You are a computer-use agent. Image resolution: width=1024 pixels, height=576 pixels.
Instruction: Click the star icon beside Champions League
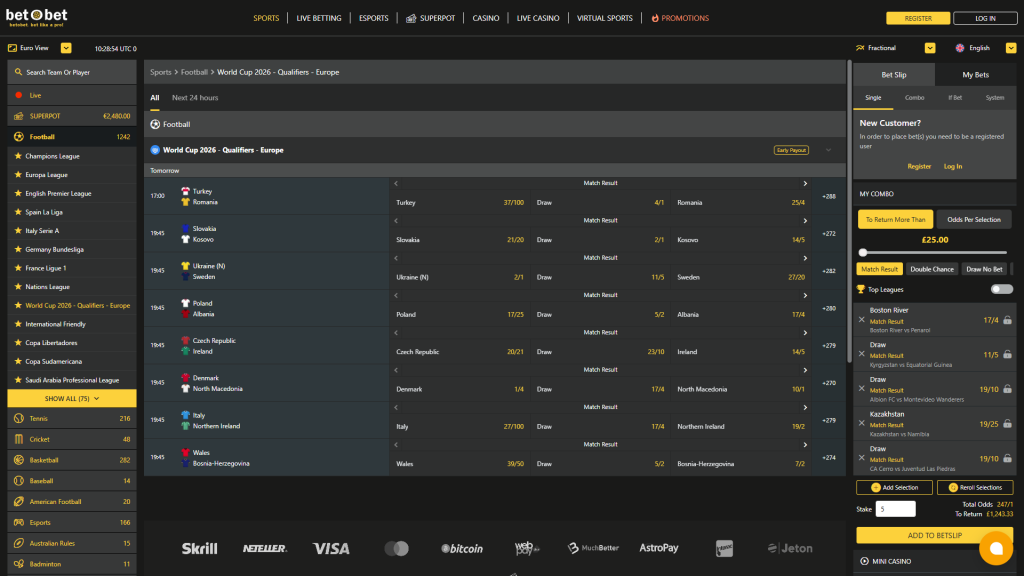tap(18, 156)
